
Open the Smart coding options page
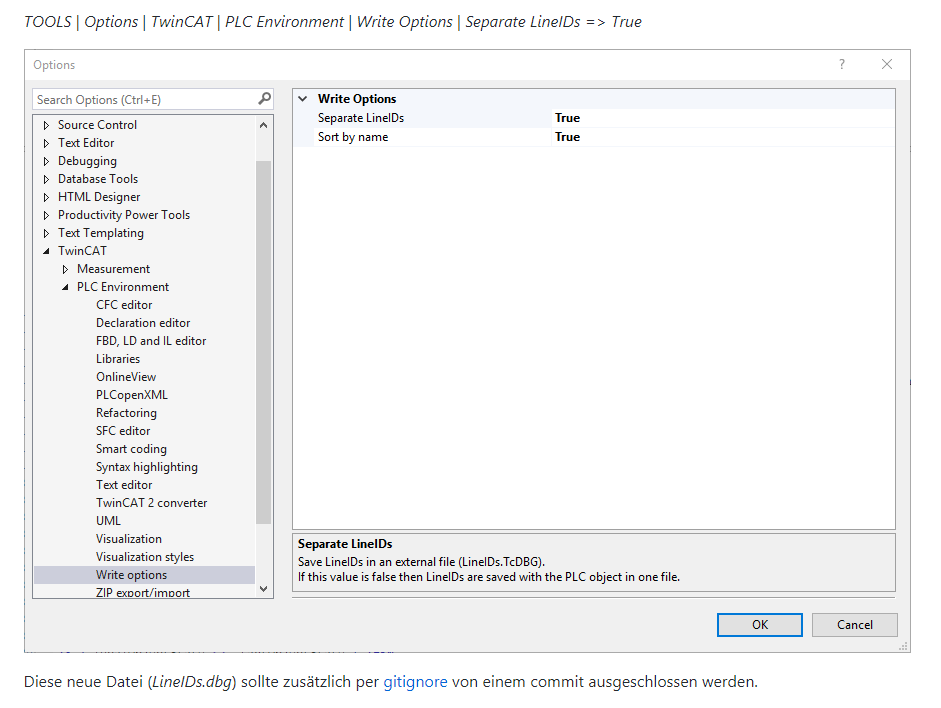(x=131, y=449)
